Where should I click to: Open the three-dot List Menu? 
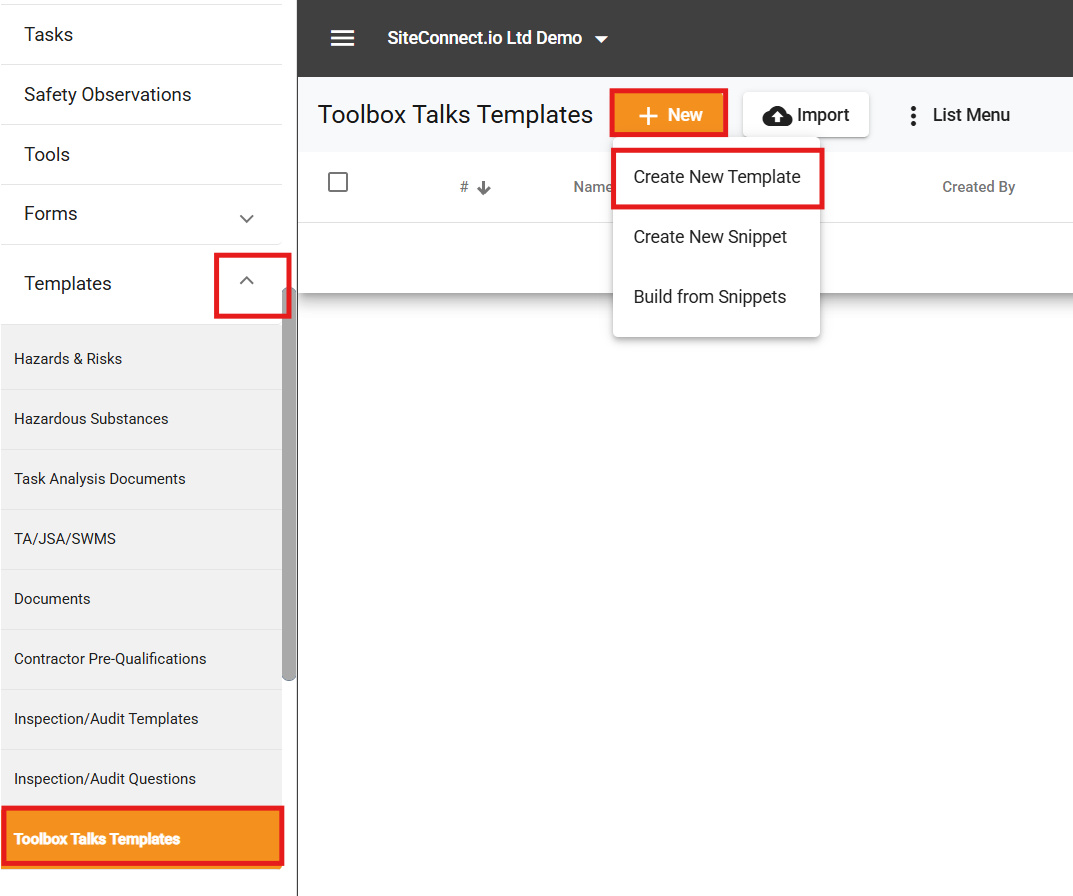coord(913,115)
